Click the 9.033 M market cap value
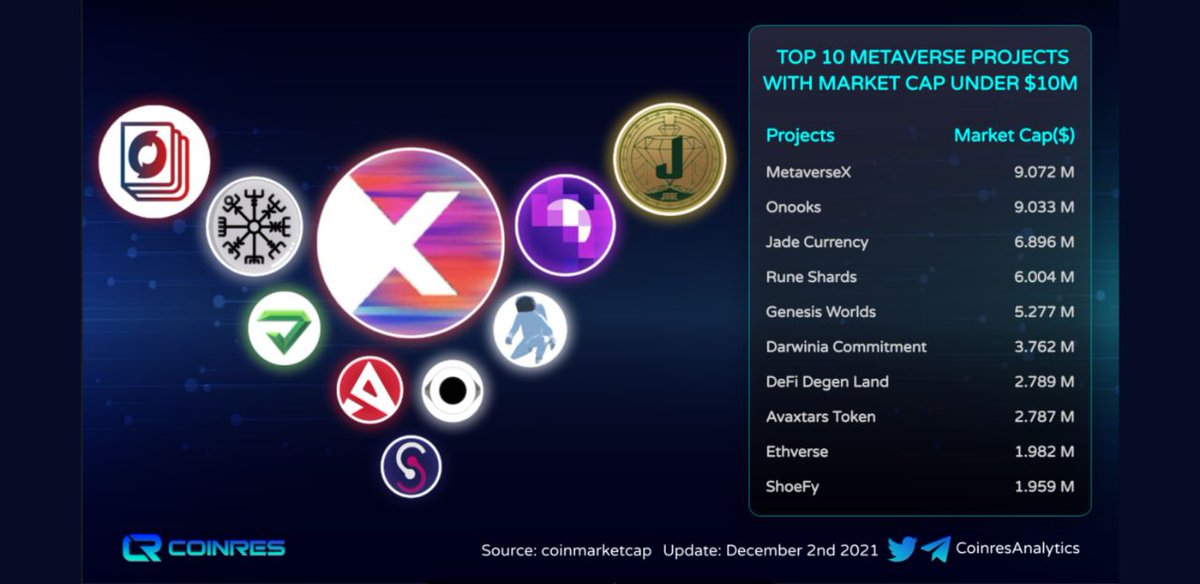This screenshot has width=1200, height=584. [1042, 207]
